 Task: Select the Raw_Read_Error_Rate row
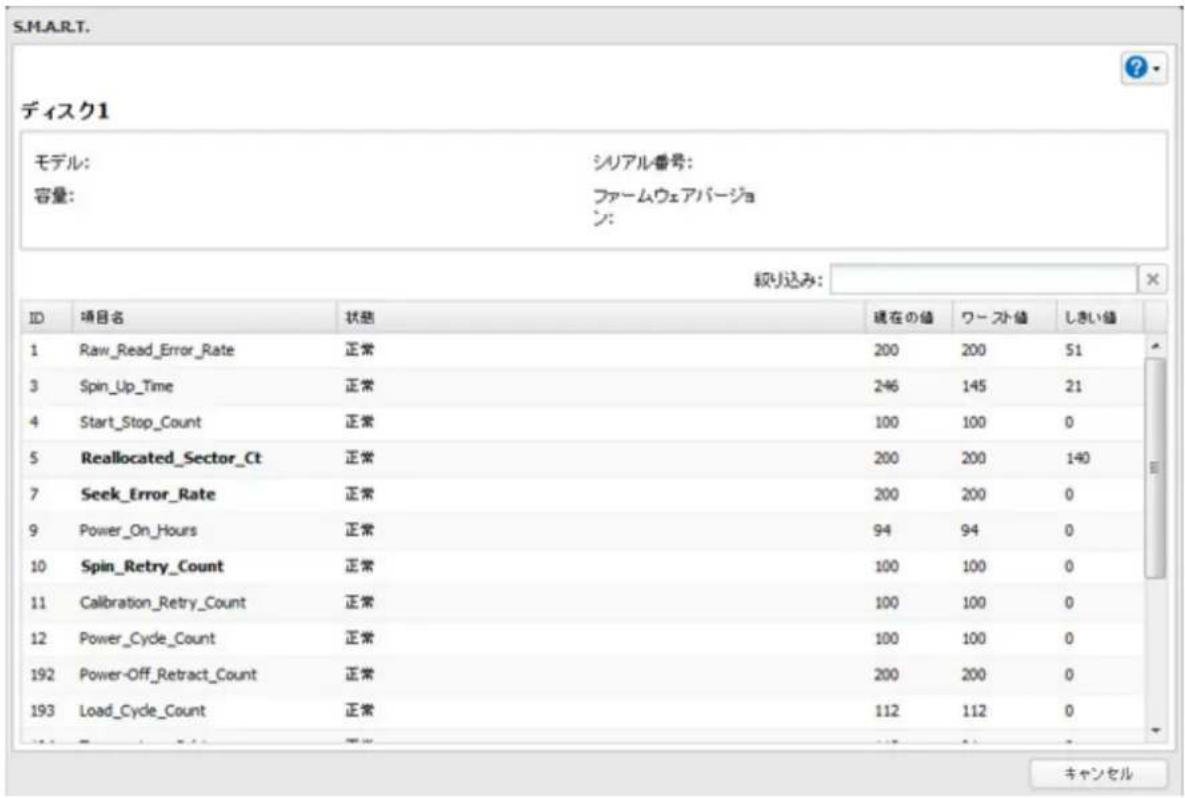click(x=583, y=350)
